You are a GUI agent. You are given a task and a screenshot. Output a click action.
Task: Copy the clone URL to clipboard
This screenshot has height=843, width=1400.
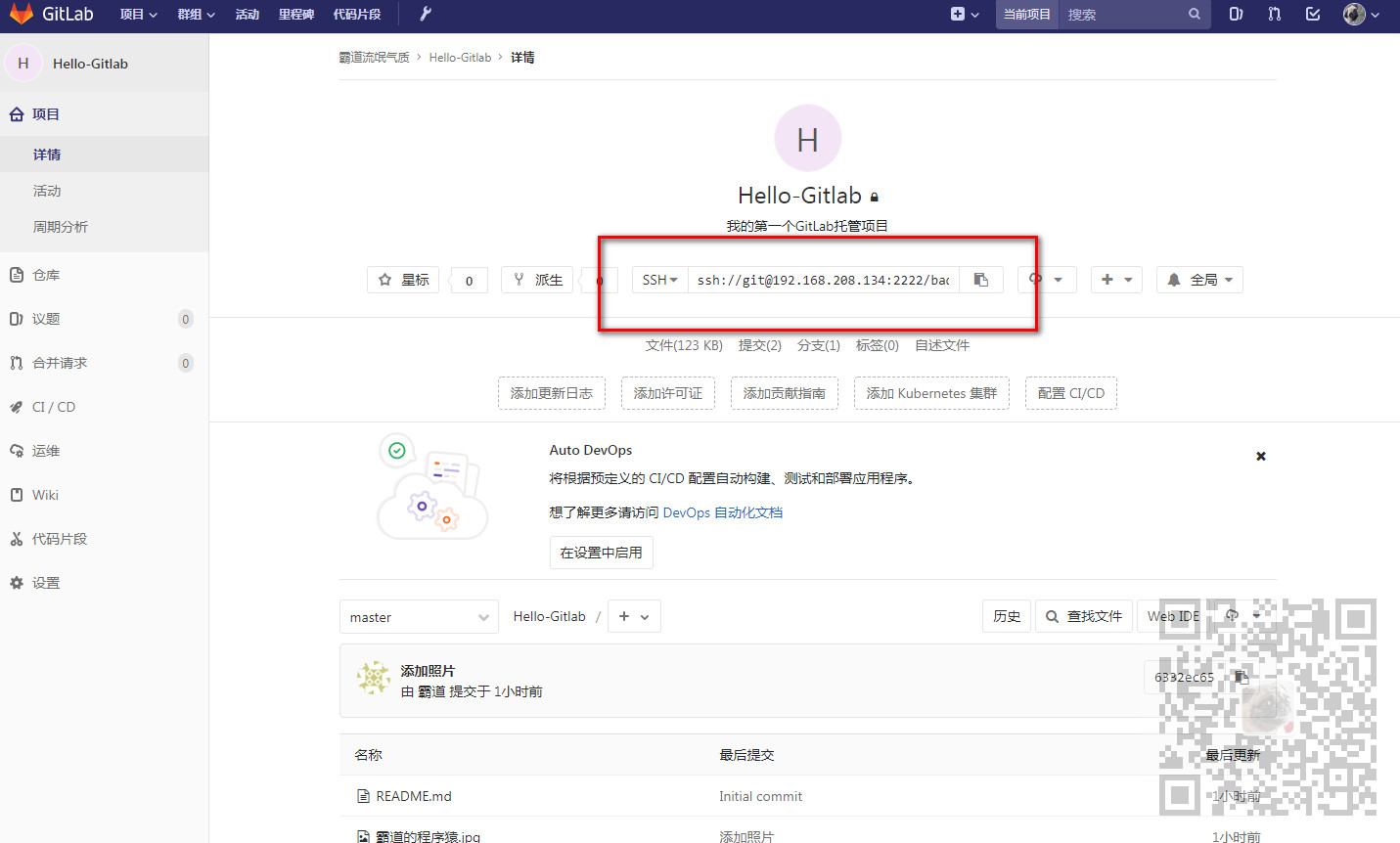[981, 280]
